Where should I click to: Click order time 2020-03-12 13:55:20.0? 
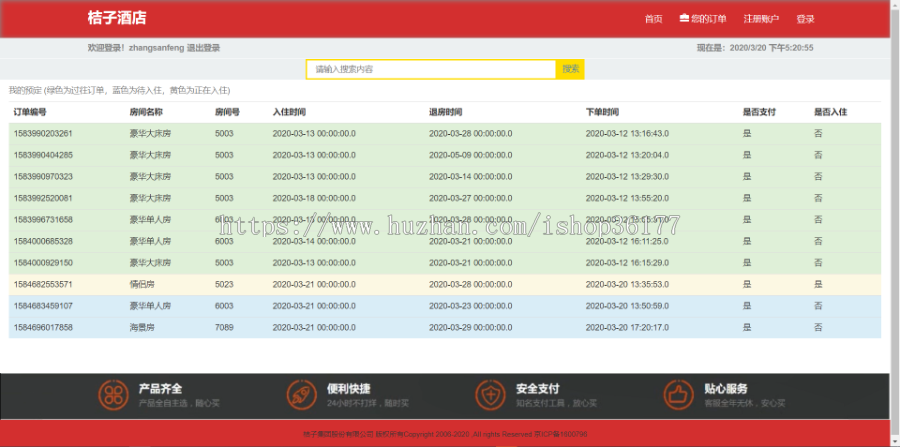pyautogui.click(x=627, y=198)
